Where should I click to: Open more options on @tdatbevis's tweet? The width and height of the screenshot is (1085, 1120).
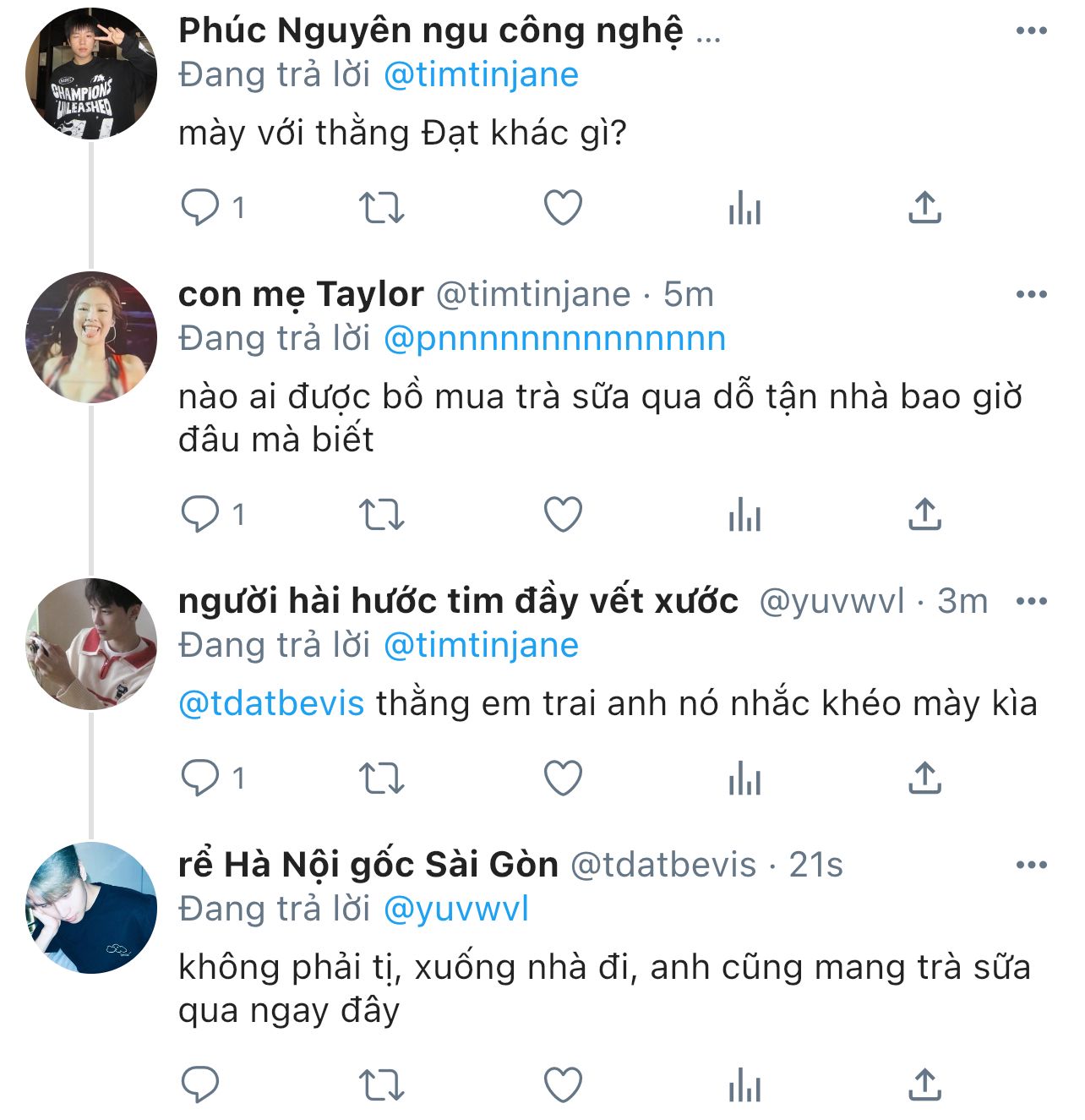coord(1031,866)
